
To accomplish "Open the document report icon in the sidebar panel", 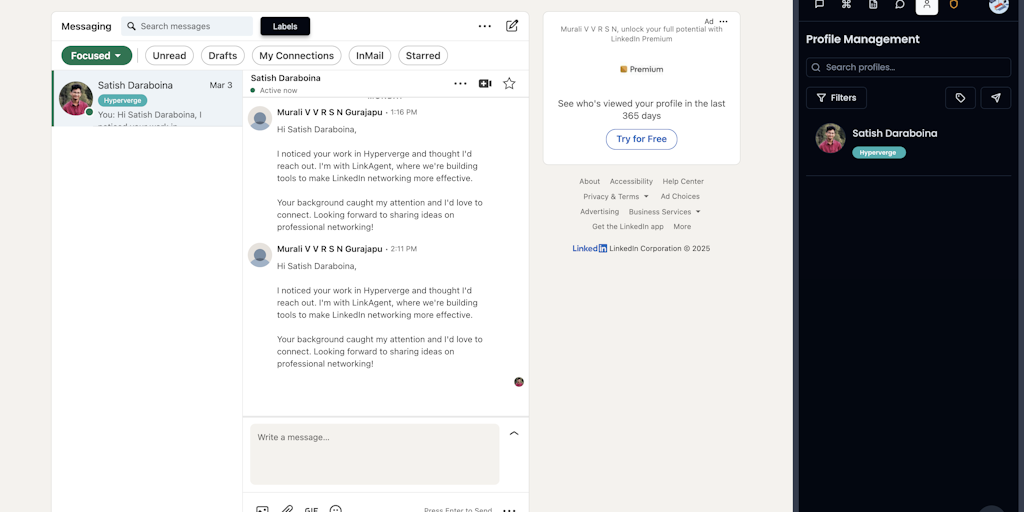I will click(x=873, y=5).
